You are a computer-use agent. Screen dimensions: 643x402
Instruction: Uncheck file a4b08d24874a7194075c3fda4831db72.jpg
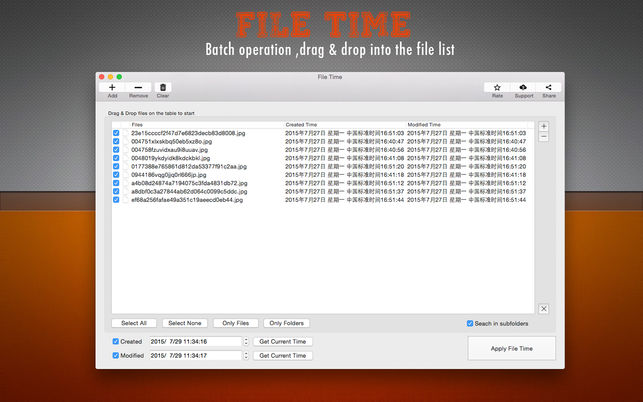pyautogui.click(x=116, y=183)
